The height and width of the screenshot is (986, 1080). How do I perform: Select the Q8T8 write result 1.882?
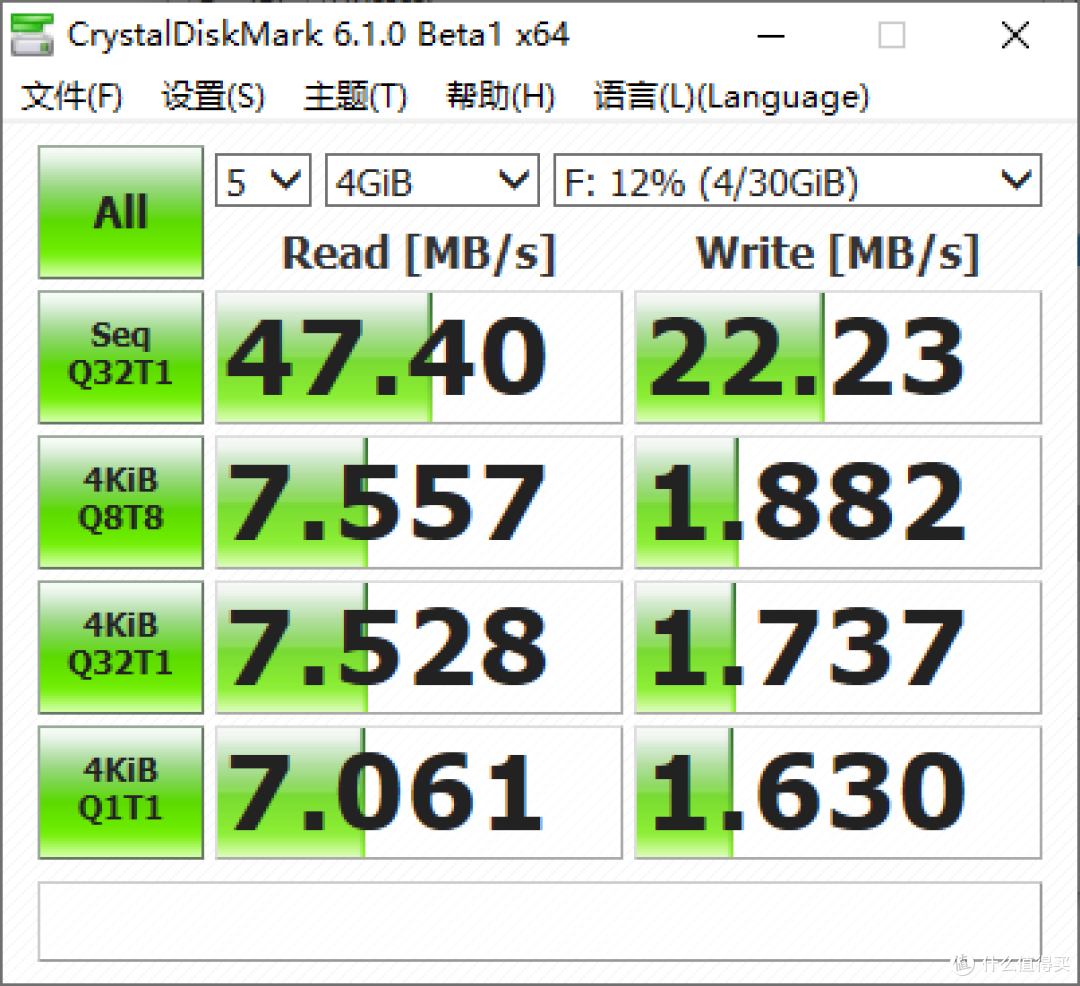click(838, 502)
